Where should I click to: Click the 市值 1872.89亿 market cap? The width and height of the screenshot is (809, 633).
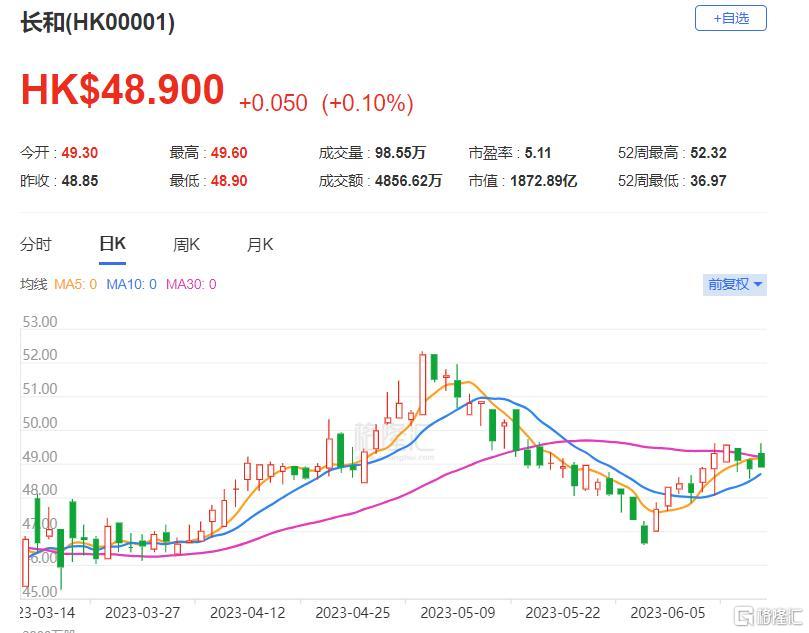pos(523,181)
